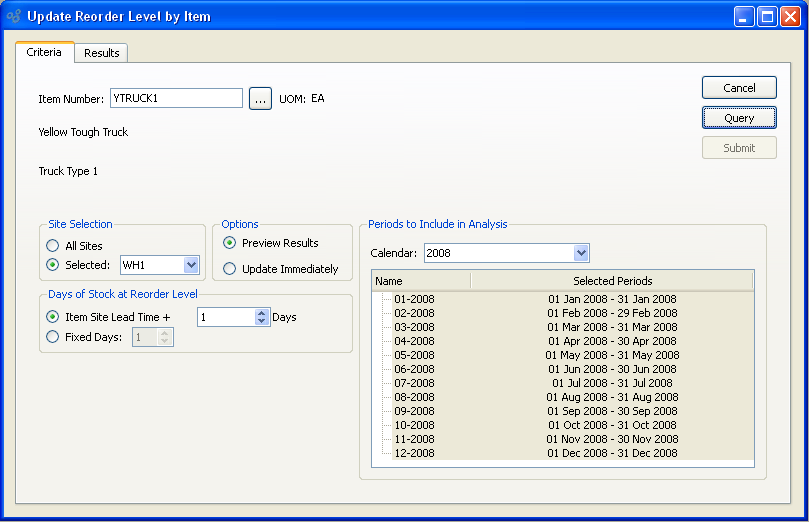Maximize the Update Reorder Level window
Screen dimensions: 809x522
tap(767, 17)
